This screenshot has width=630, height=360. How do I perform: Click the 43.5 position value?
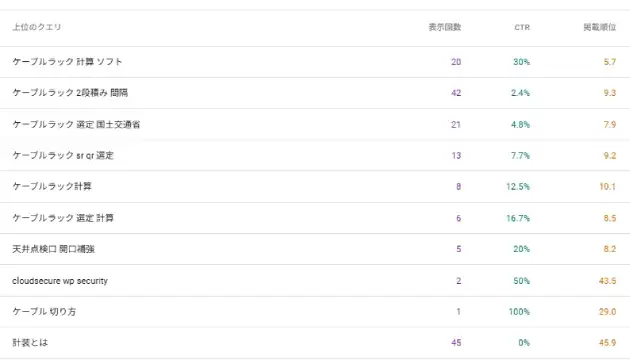click(x=608, y=280)
